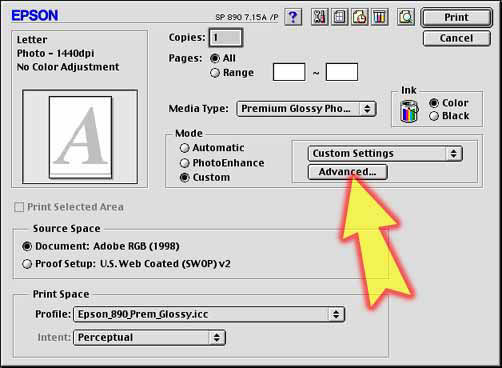Open the Media Type dropdown
This screenshot has height=368, width=502.
(x=306, y=109)
